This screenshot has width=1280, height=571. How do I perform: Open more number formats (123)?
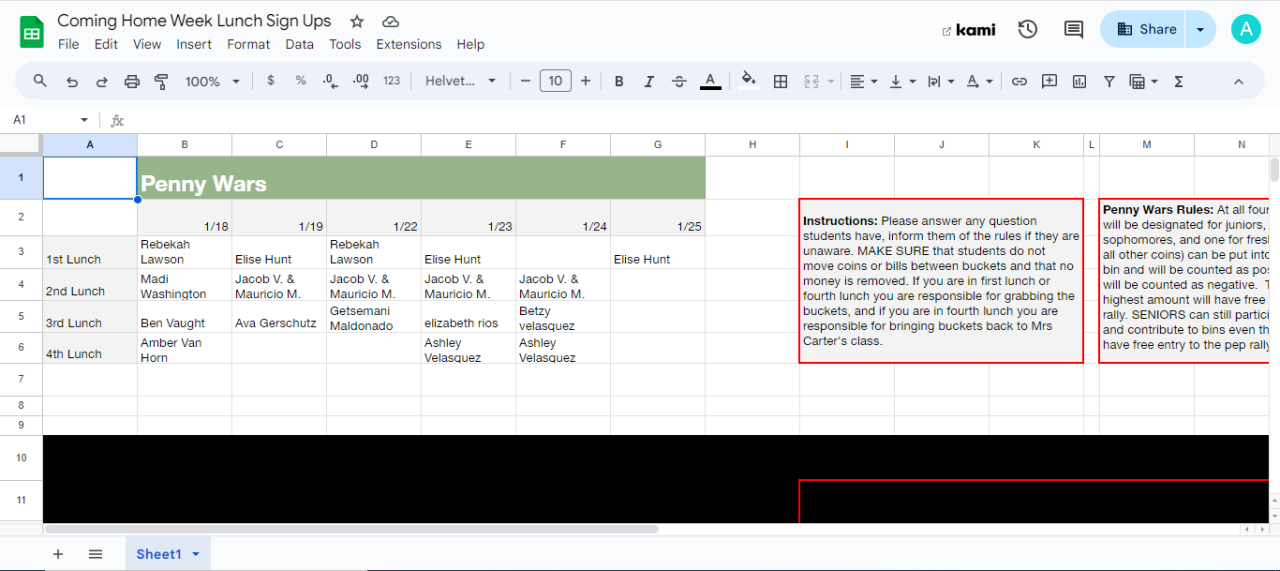click(x=391, y=81)
